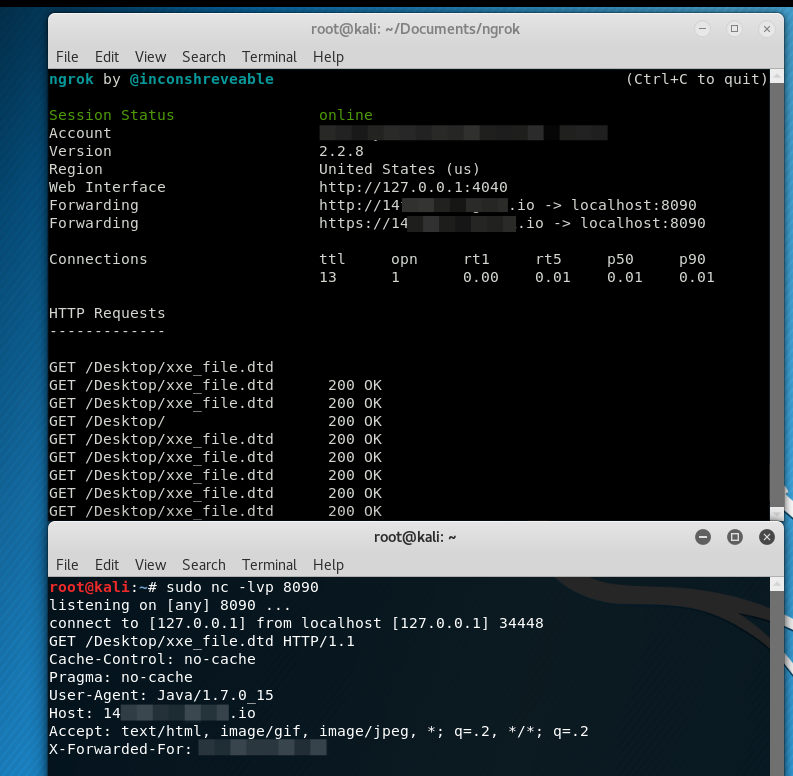Open View menu in ngrok terminal window
The image size is (793, 776).
pos(150,57)
